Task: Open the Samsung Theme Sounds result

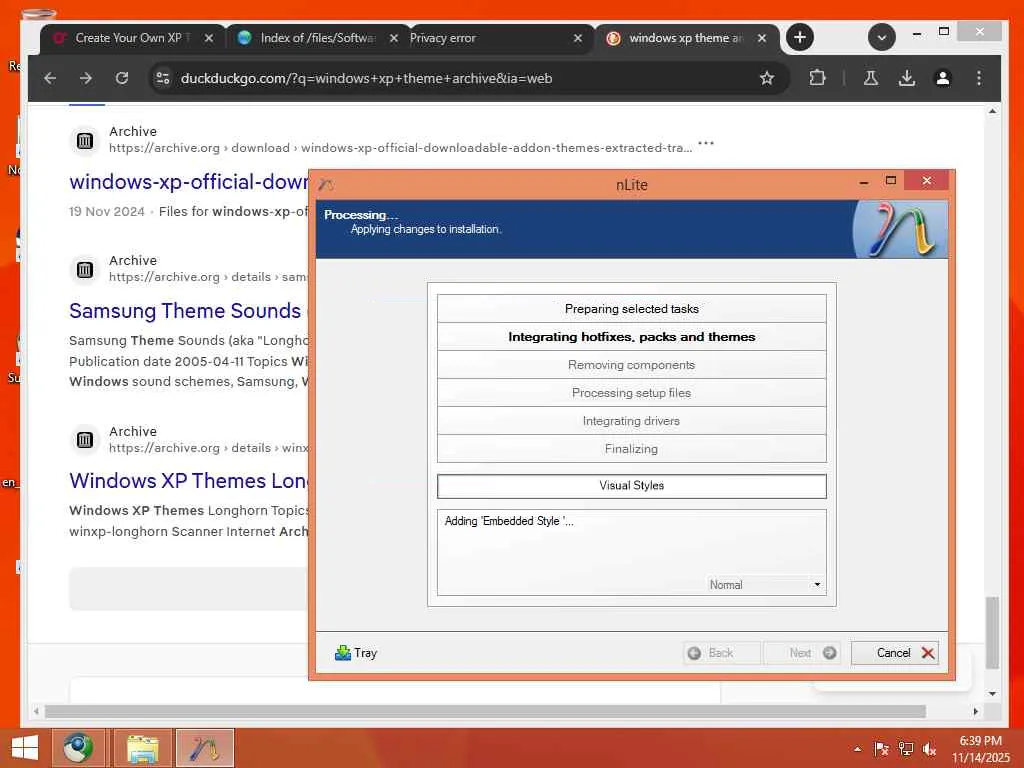Action: click(185, 311)
